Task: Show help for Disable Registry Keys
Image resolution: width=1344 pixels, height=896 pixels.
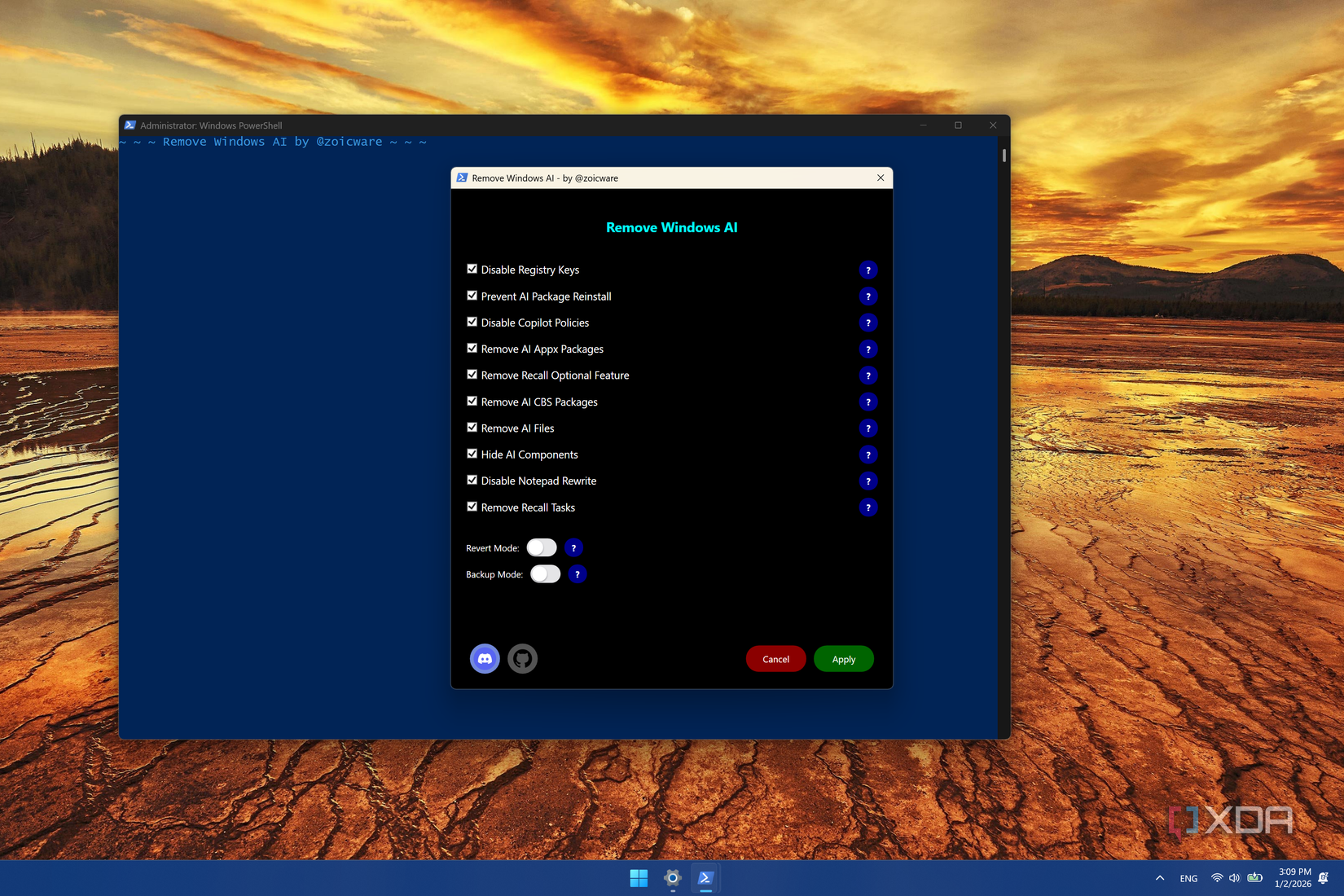Action: (x=867, y=270)
